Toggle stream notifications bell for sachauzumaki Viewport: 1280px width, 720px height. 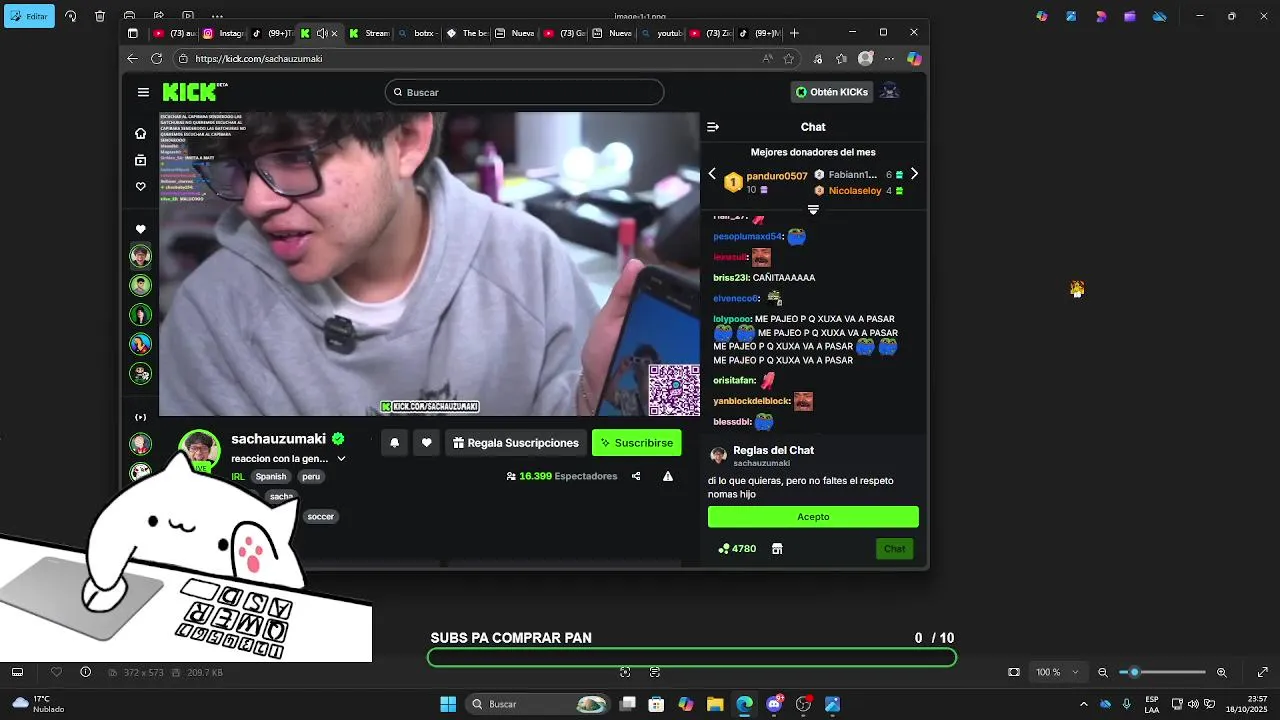click(394, 443)
